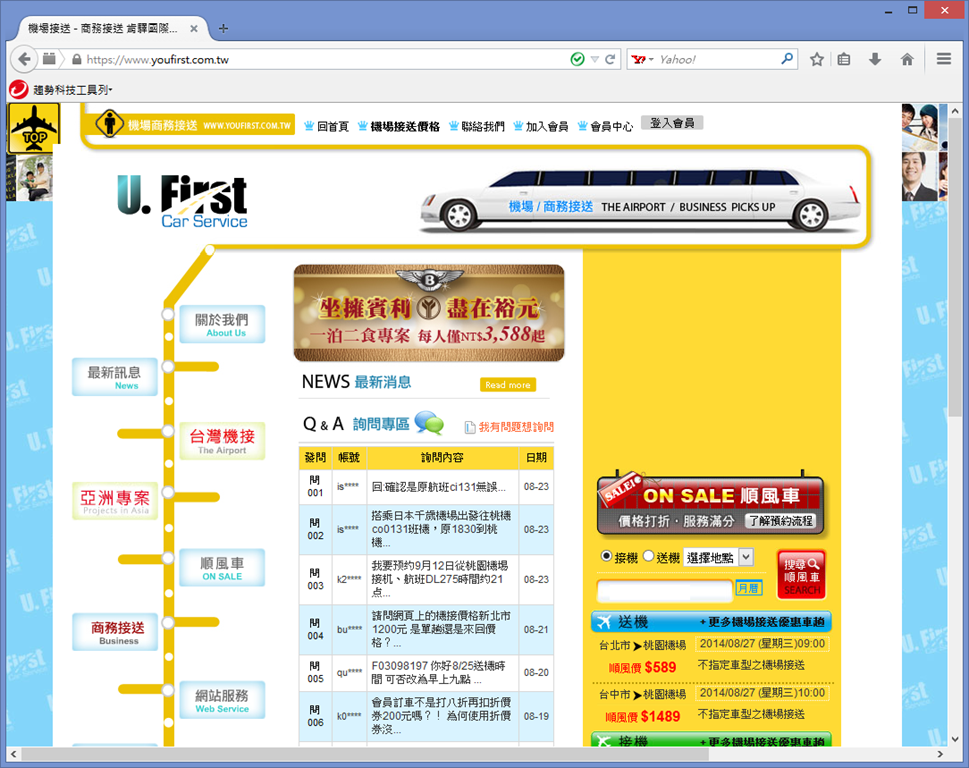Click the Q&A chat bubbles icon
The height and width of the screenshot is (768, 969).
coord(429,423)
